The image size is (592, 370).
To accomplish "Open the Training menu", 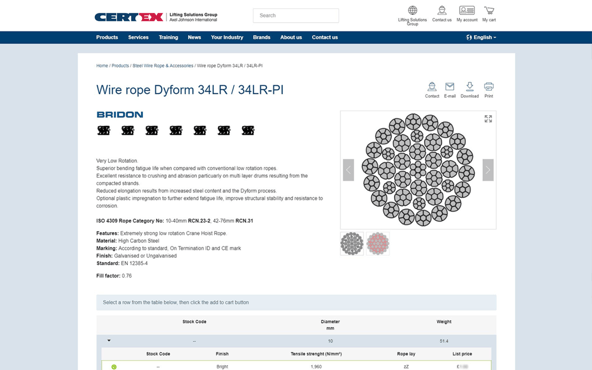I will 168,37.
